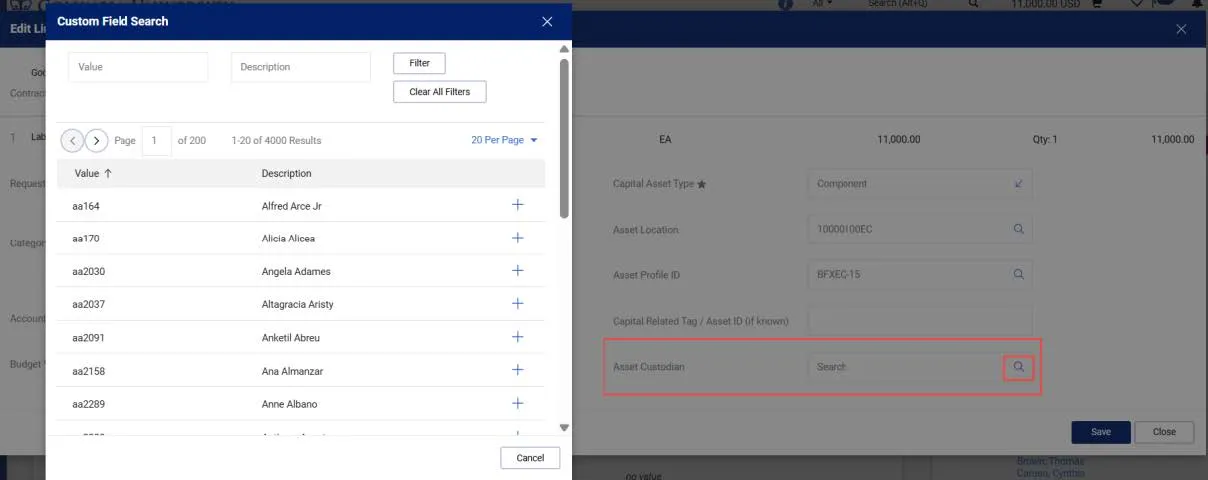Click the Description filter input field

[x=300, y=67]
